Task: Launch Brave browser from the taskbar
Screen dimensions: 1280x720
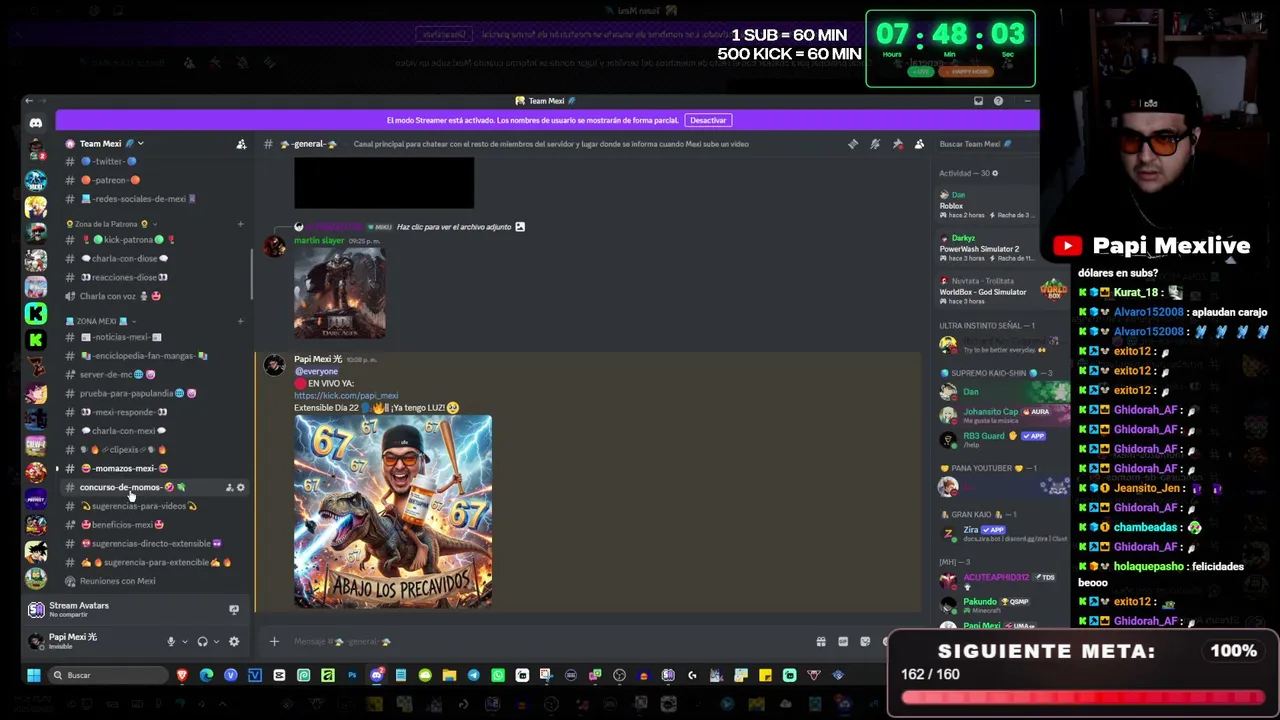Action: point(182,675)
